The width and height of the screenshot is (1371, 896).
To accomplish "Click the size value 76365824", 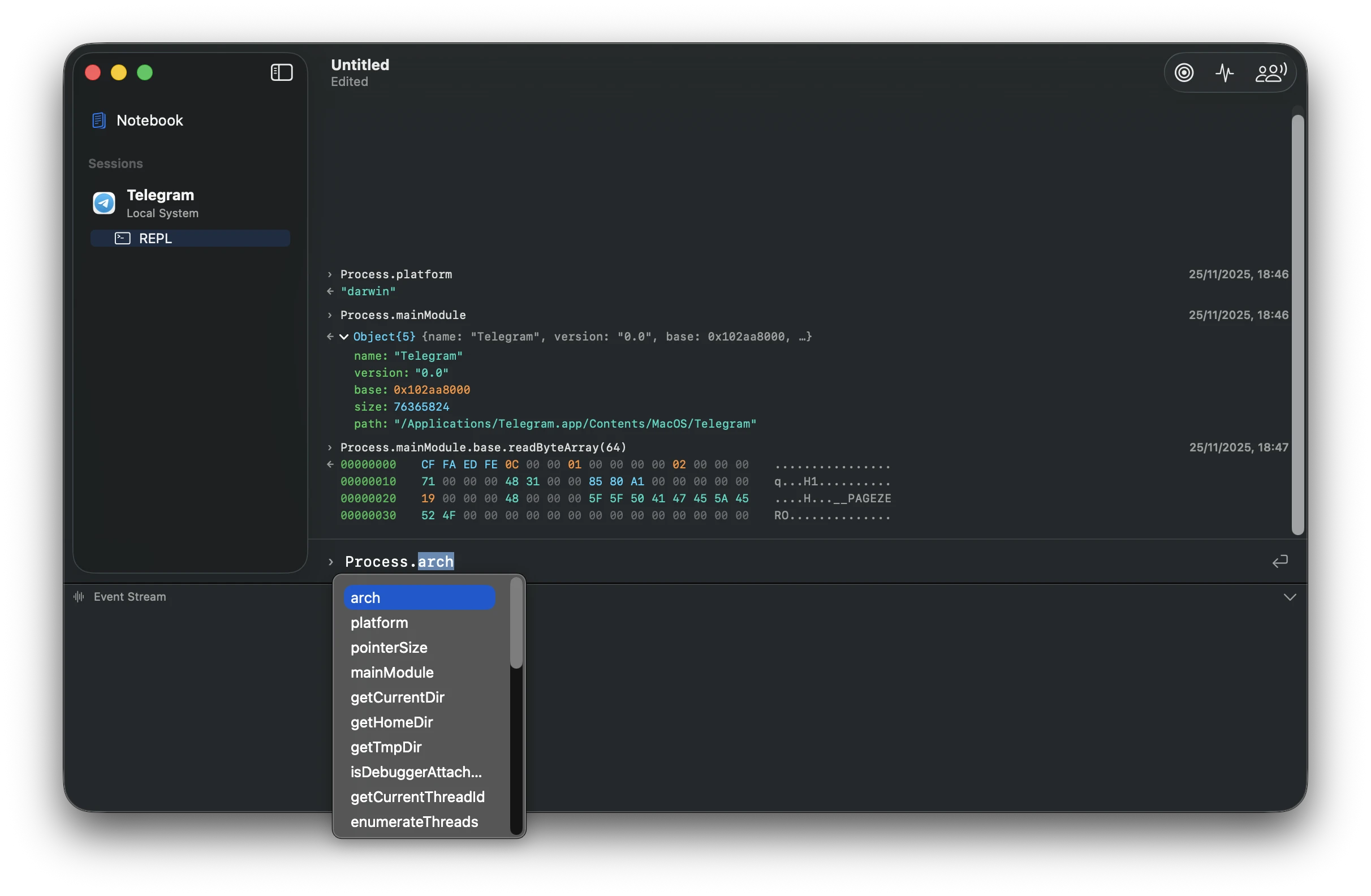I will coord(421,407).
